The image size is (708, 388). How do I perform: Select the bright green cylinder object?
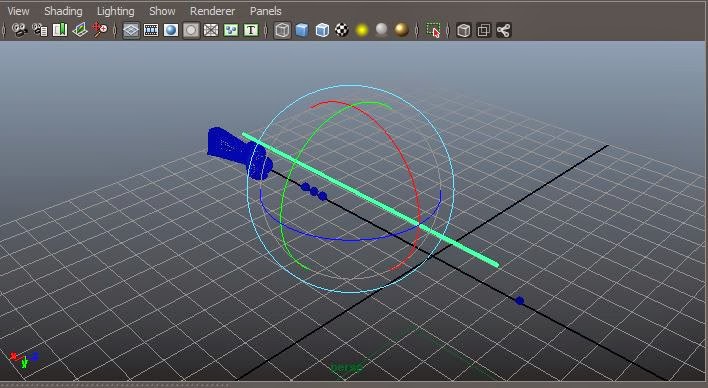tap(370, 200)
